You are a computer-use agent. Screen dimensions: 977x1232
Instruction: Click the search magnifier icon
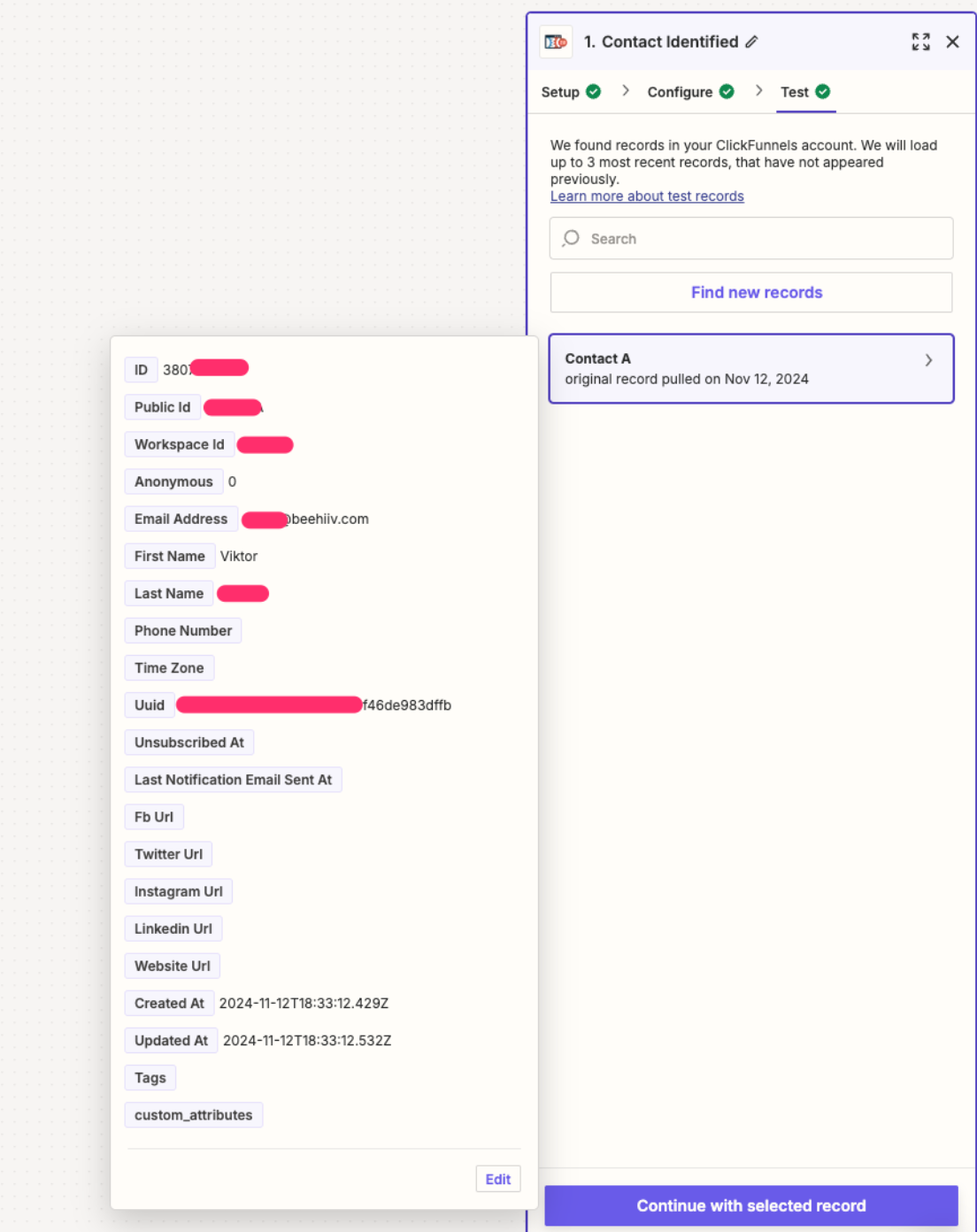[572, 238]
